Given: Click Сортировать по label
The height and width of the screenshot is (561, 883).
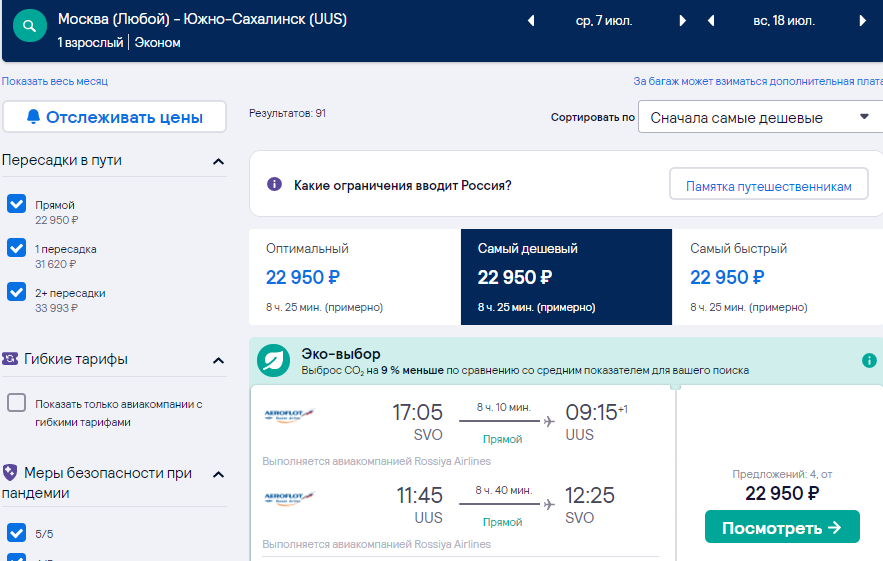Looking at the screenshot, I should [592, 117].
